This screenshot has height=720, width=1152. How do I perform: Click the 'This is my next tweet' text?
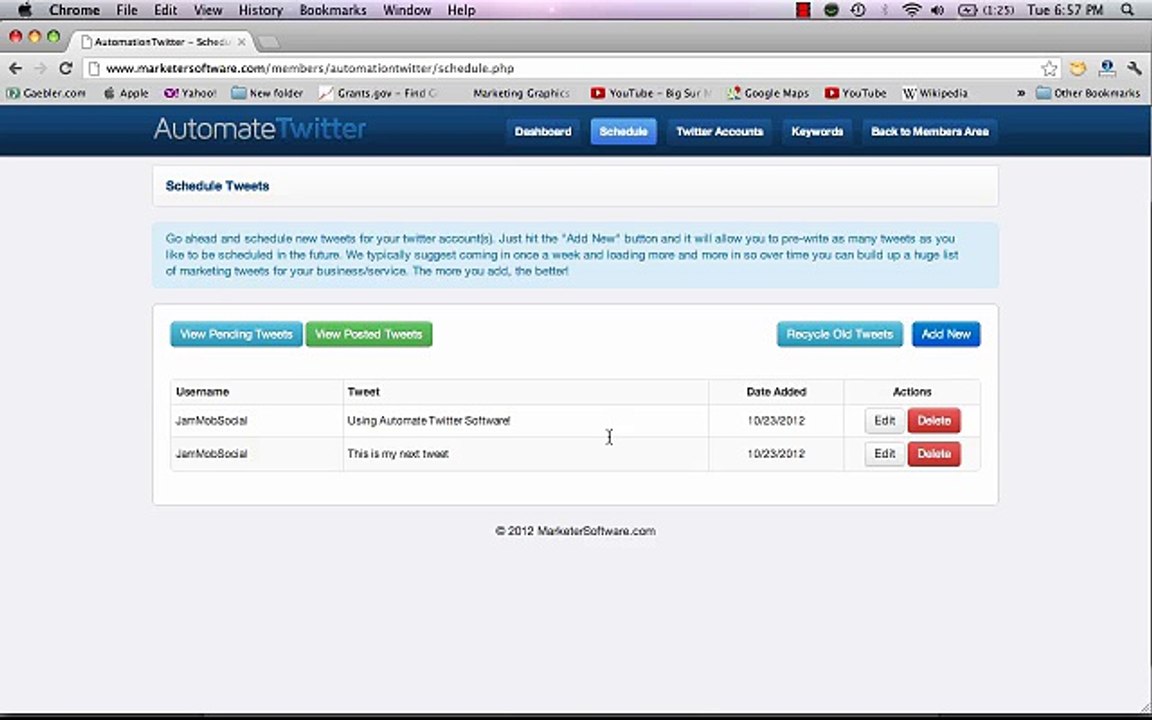tap(397, 454)
